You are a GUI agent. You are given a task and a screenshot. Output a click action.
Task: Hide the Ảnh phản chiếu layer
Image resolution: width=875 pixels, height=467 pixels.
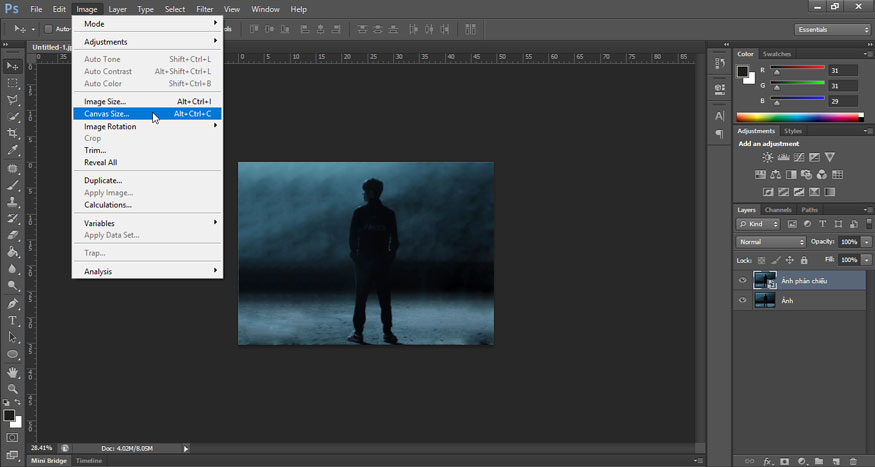(x=743, y=281)
